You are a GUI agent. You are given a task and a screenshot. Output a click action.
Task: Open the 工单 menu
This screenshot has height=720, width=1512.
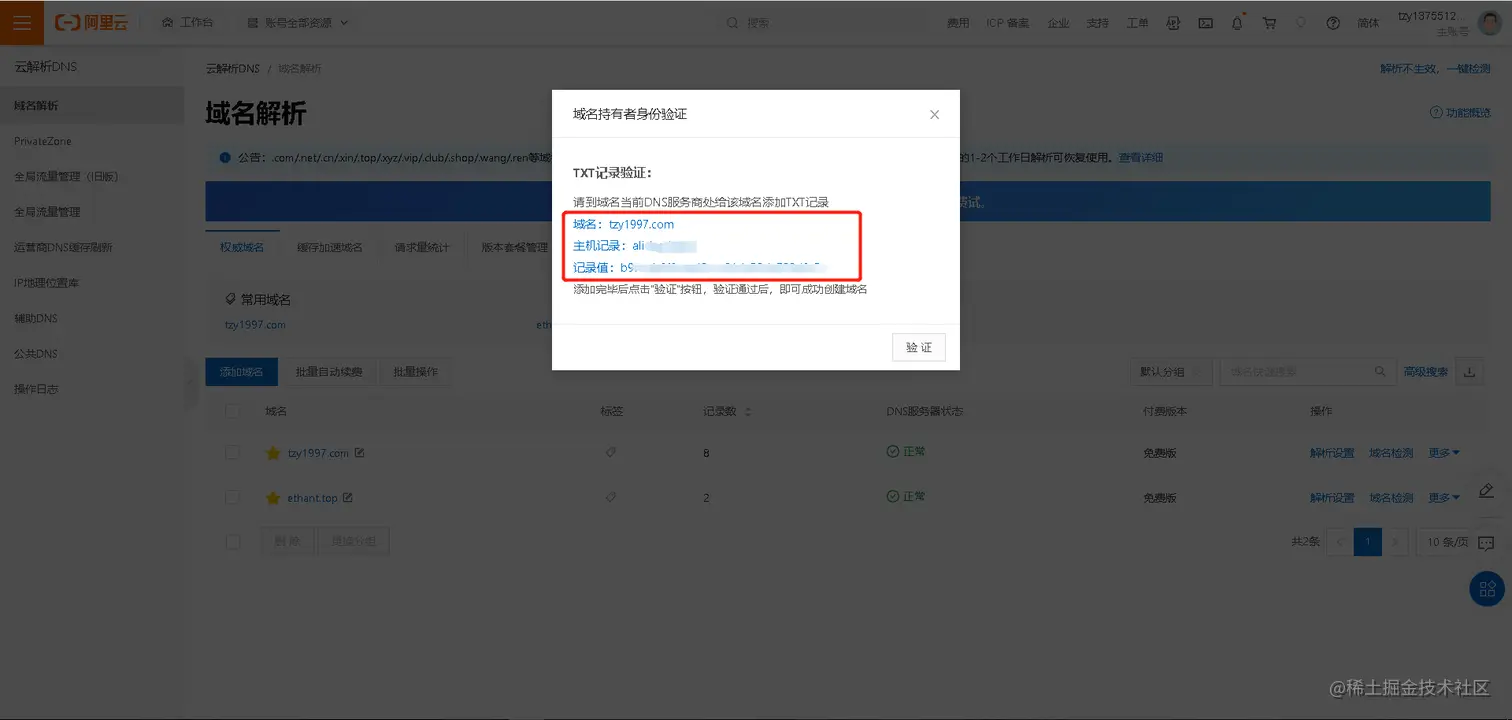[x=1138, y=23]
